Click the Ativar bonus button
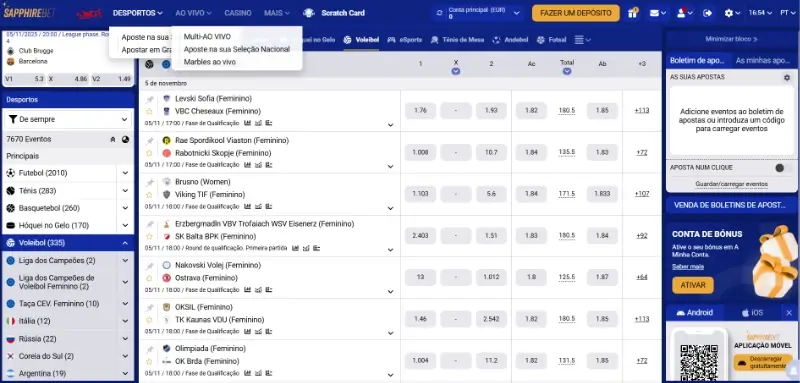Viewport: 800px width, 383px height. point(693,285)
